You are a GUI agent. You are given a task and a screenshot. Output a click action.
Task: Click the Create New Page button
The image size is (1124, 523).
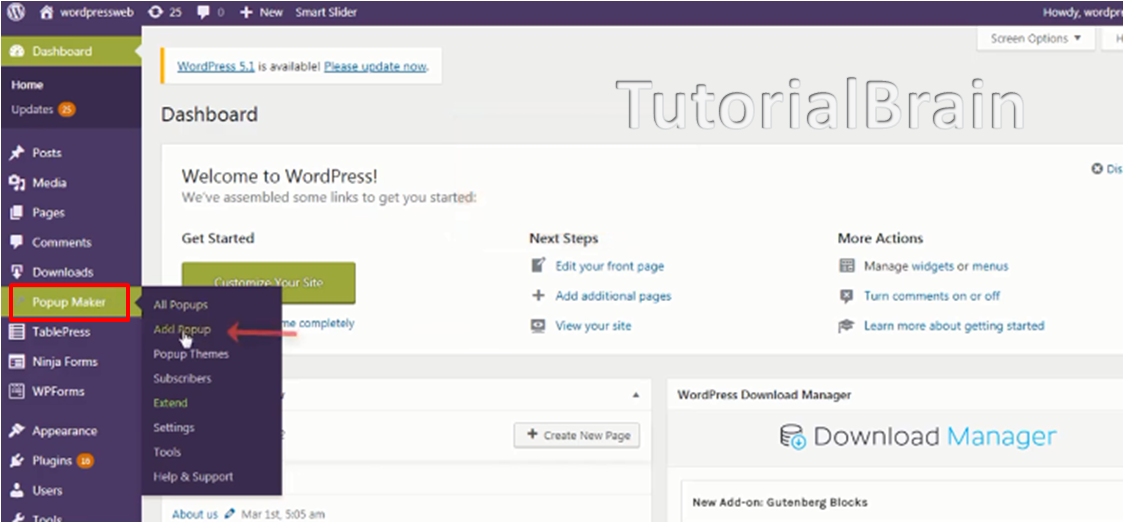click(577, 435)
